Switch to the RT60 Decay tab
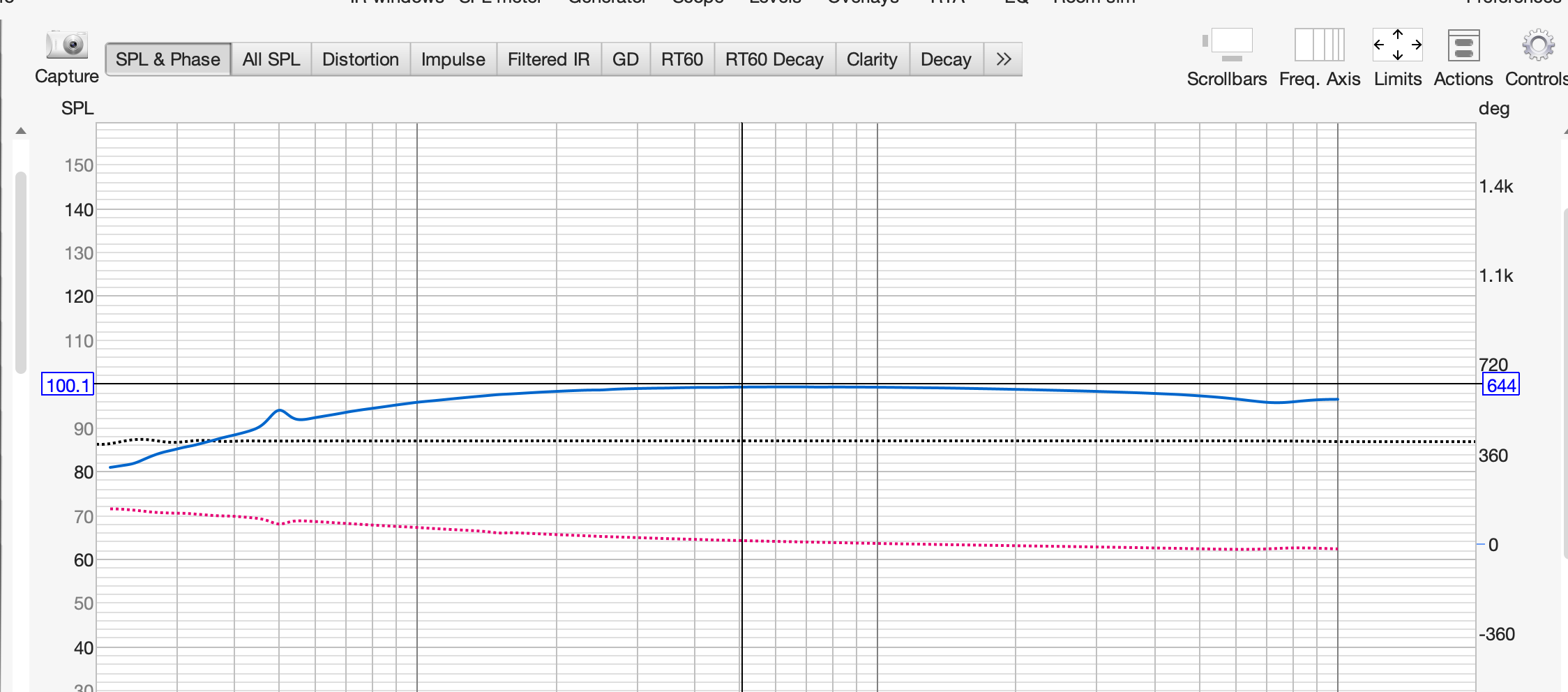 (774, 59)
